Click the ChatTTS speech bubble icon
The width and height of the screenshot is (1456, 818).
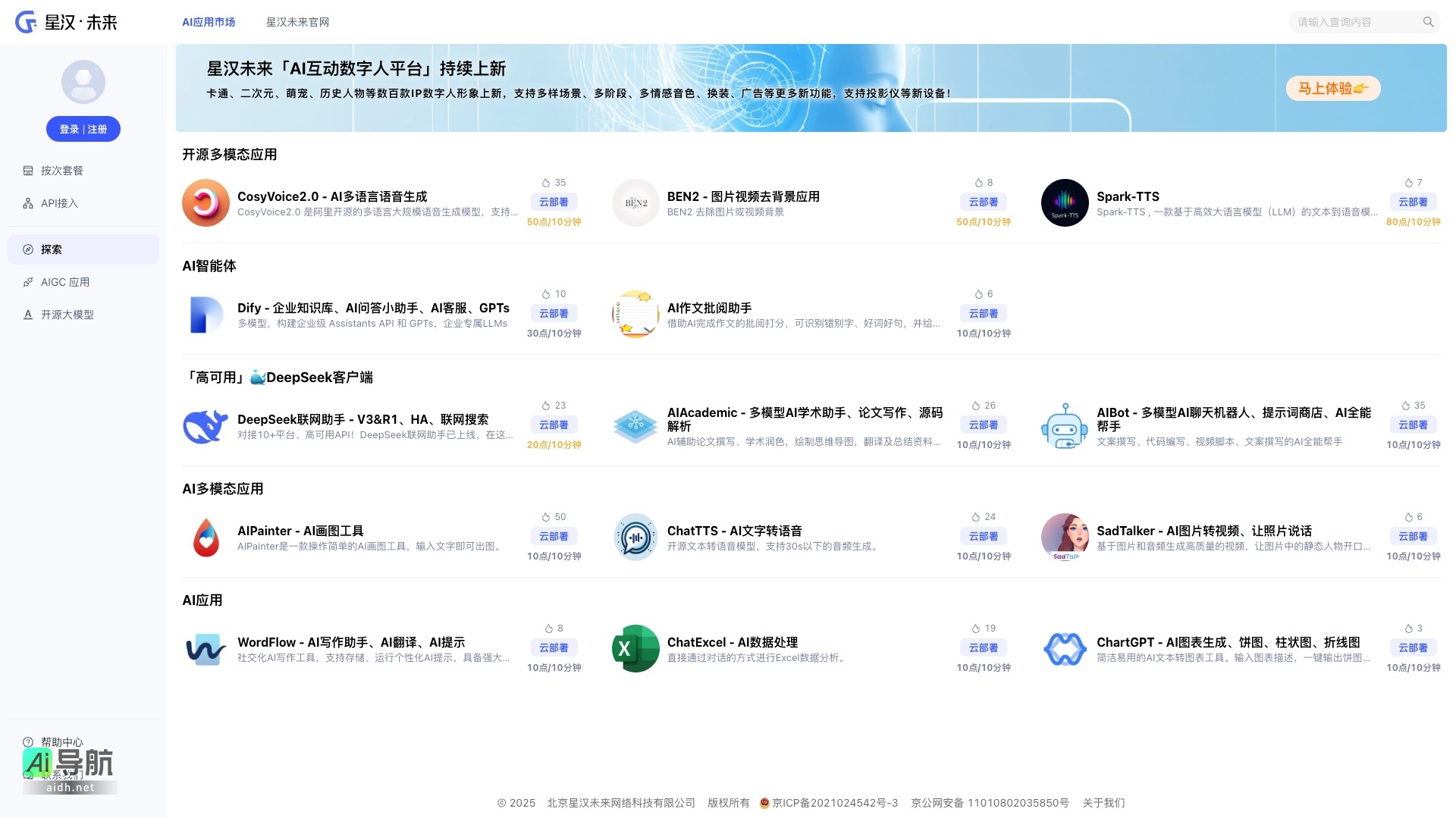[635, 537]
